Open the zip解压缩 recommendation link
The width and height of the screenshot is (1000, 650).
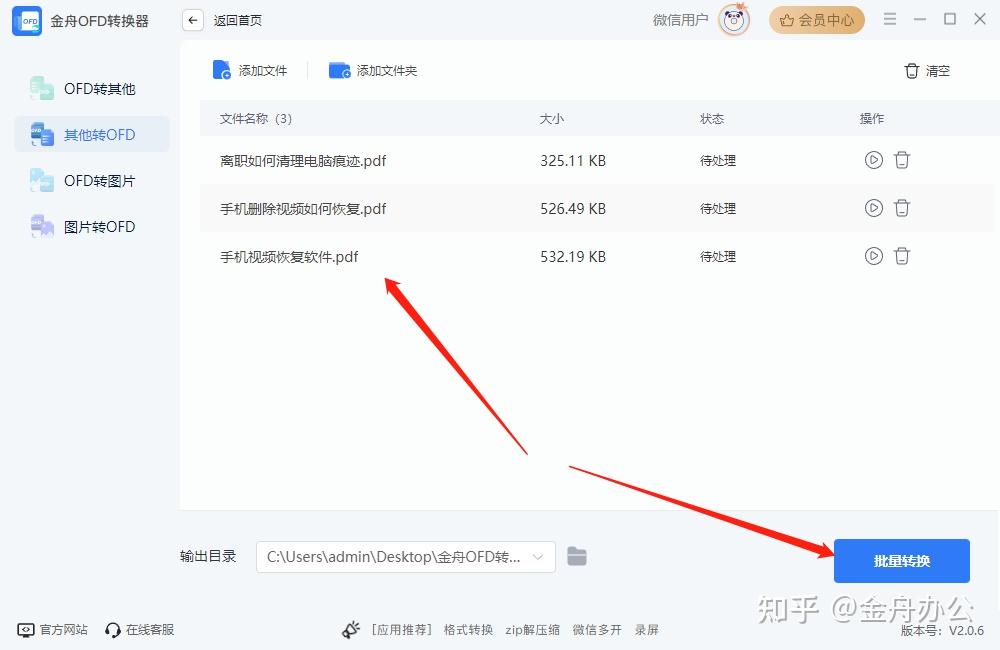[533, 630]
